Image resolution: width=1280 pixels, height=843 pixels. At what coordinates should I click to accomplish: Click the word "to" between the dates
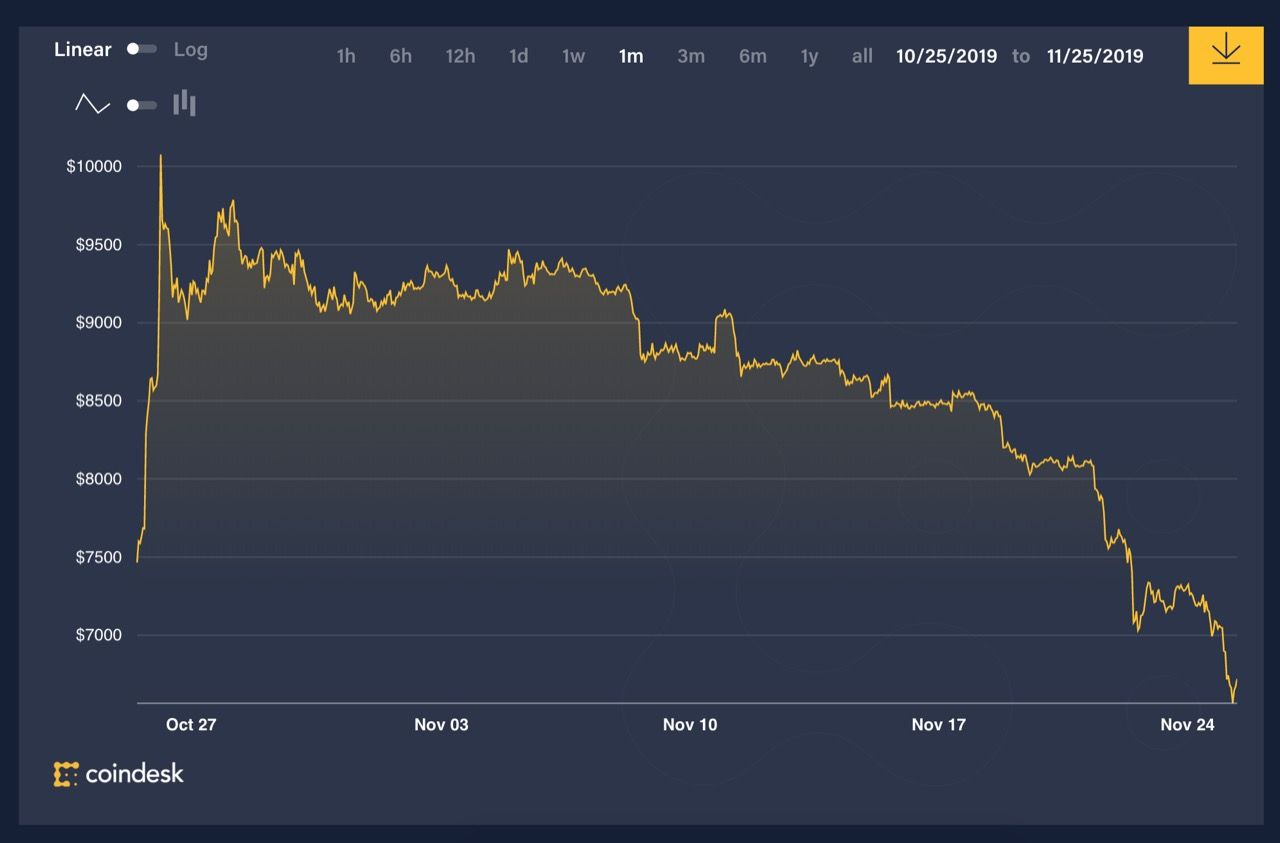pyautogui.click(x=1021, y=56)
